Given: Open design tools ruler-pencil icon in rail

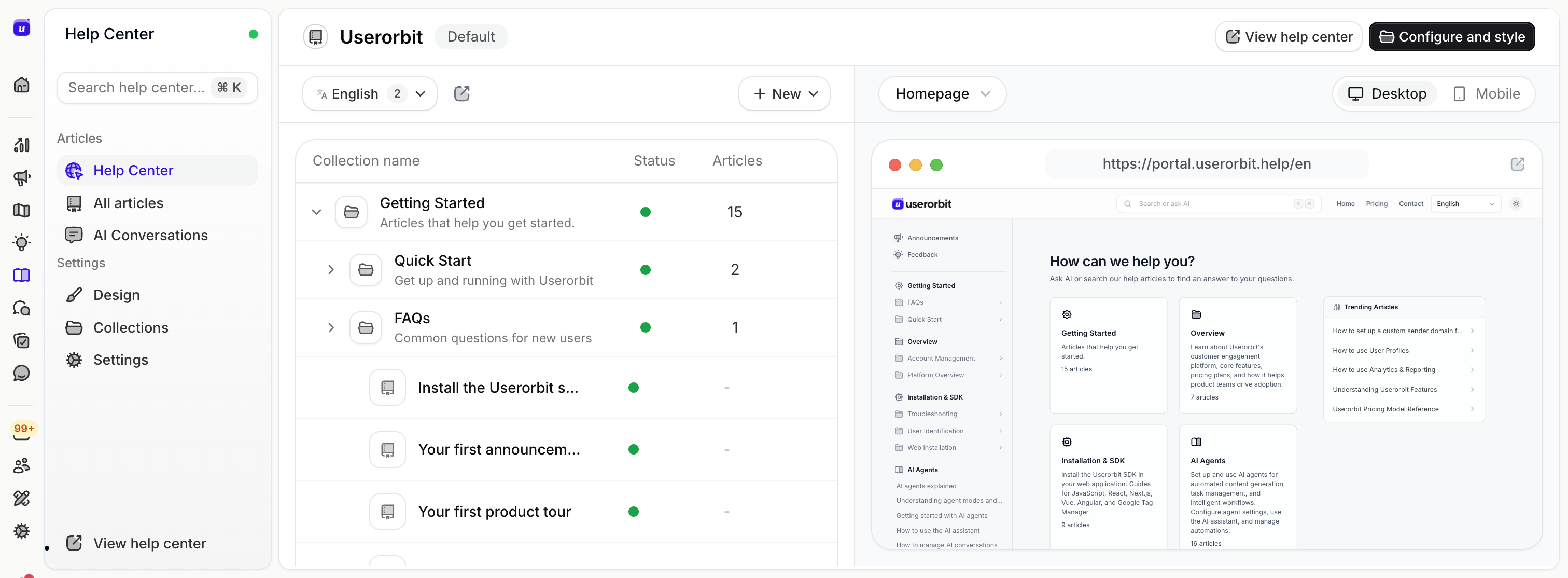Looking at the screenshot, I should (21, 498).
